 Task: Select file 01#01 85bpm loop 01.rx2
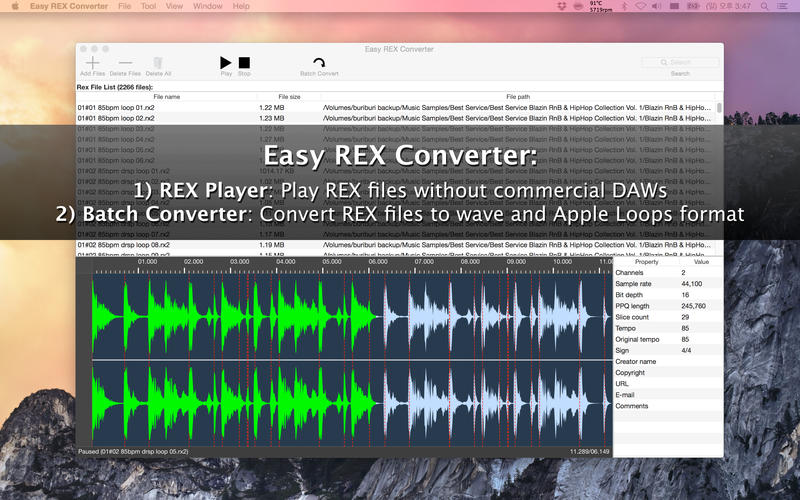pyautogui.click(x=396, y=108)
